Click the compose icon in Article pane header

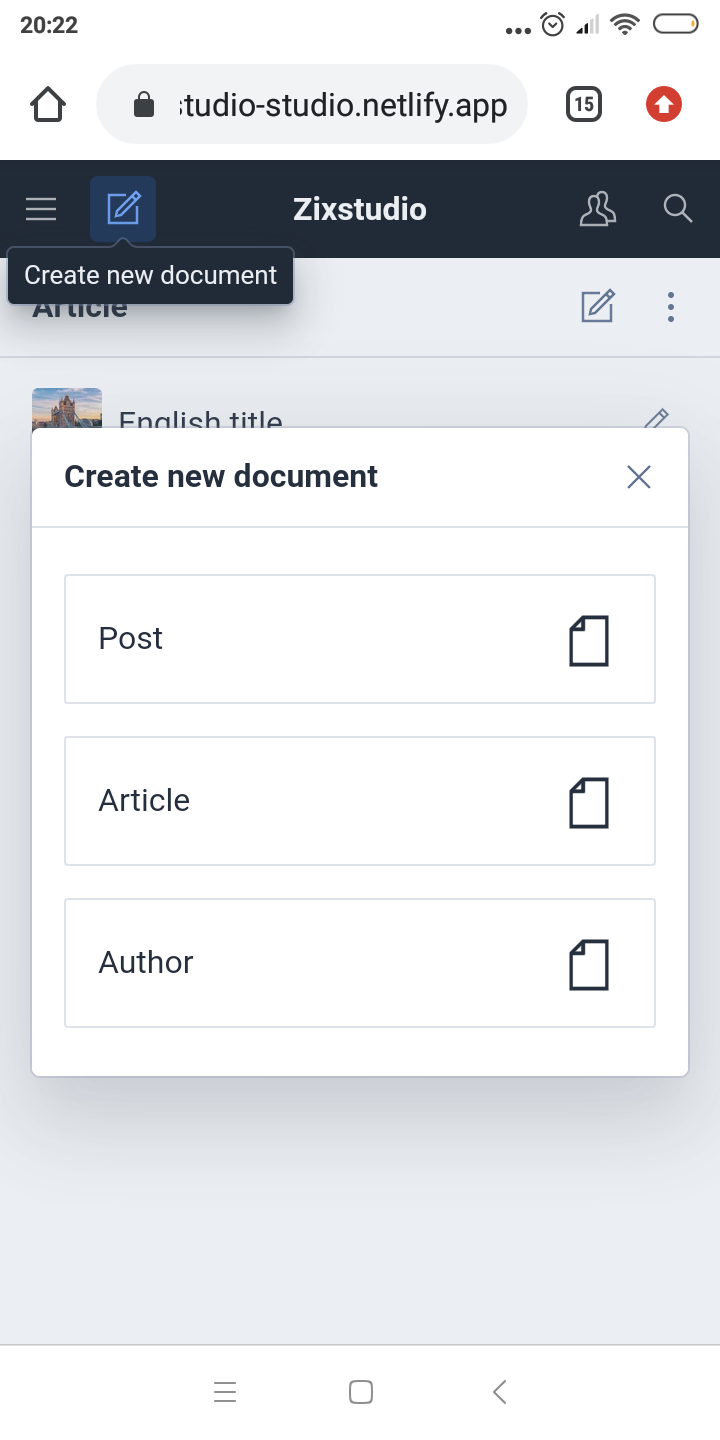(x=598, y=306)
